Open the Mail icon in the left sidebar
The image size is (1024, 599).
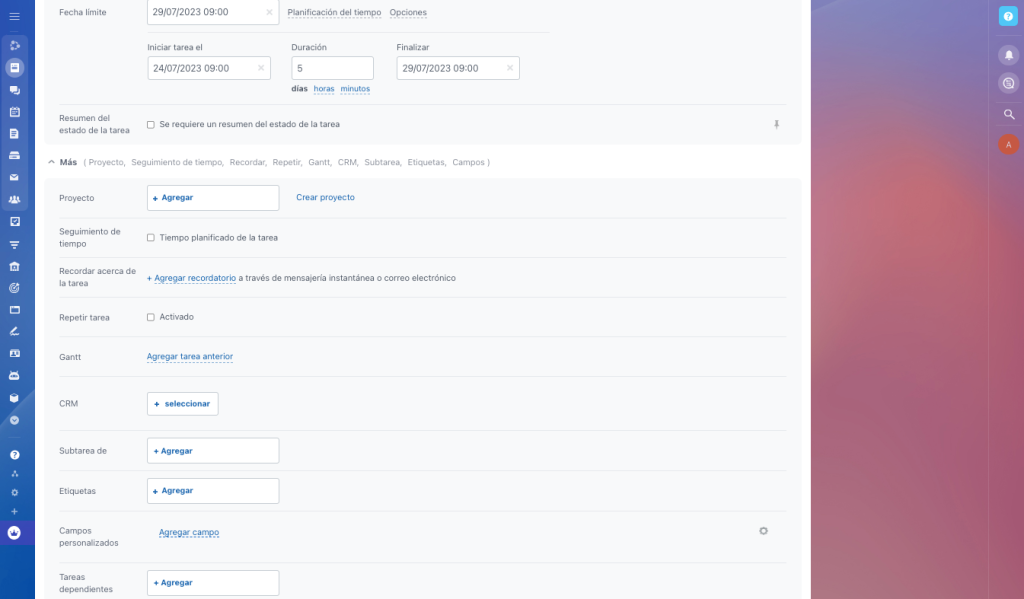[x=14, y=177]
